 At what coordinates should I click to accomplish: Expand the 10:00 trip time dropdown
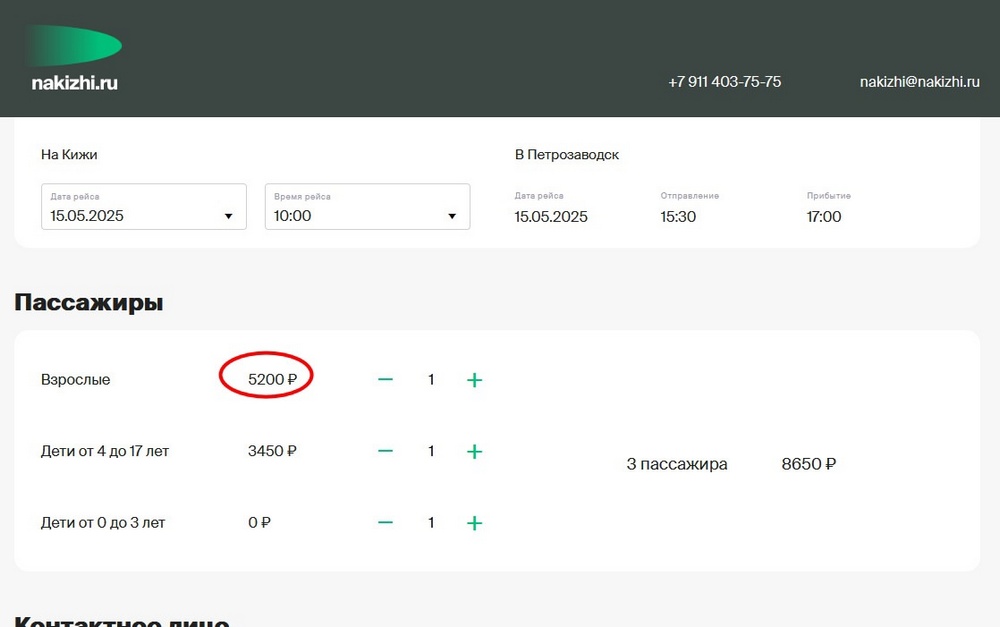pos(367,207)
